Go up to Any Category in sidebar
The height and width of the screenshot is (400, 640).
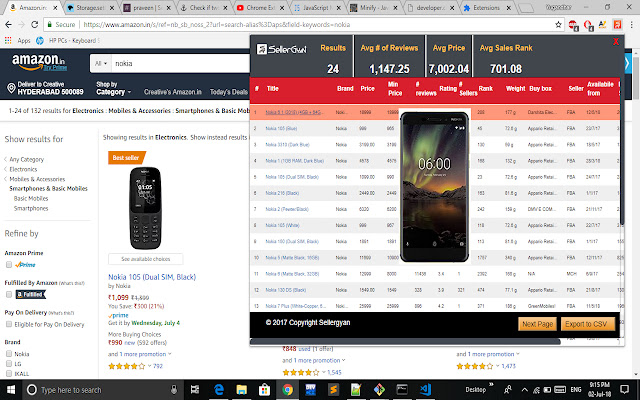(27, 159)
